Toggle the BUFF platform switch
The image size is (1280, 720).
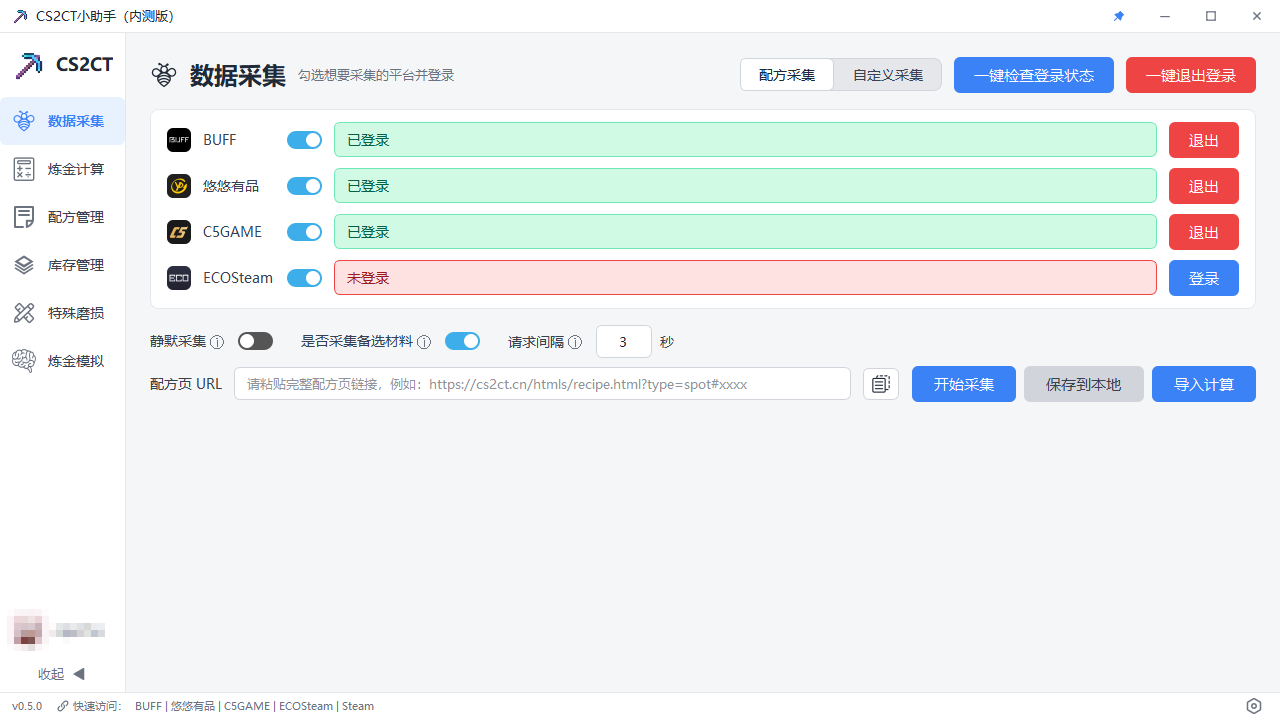[304, 140]
